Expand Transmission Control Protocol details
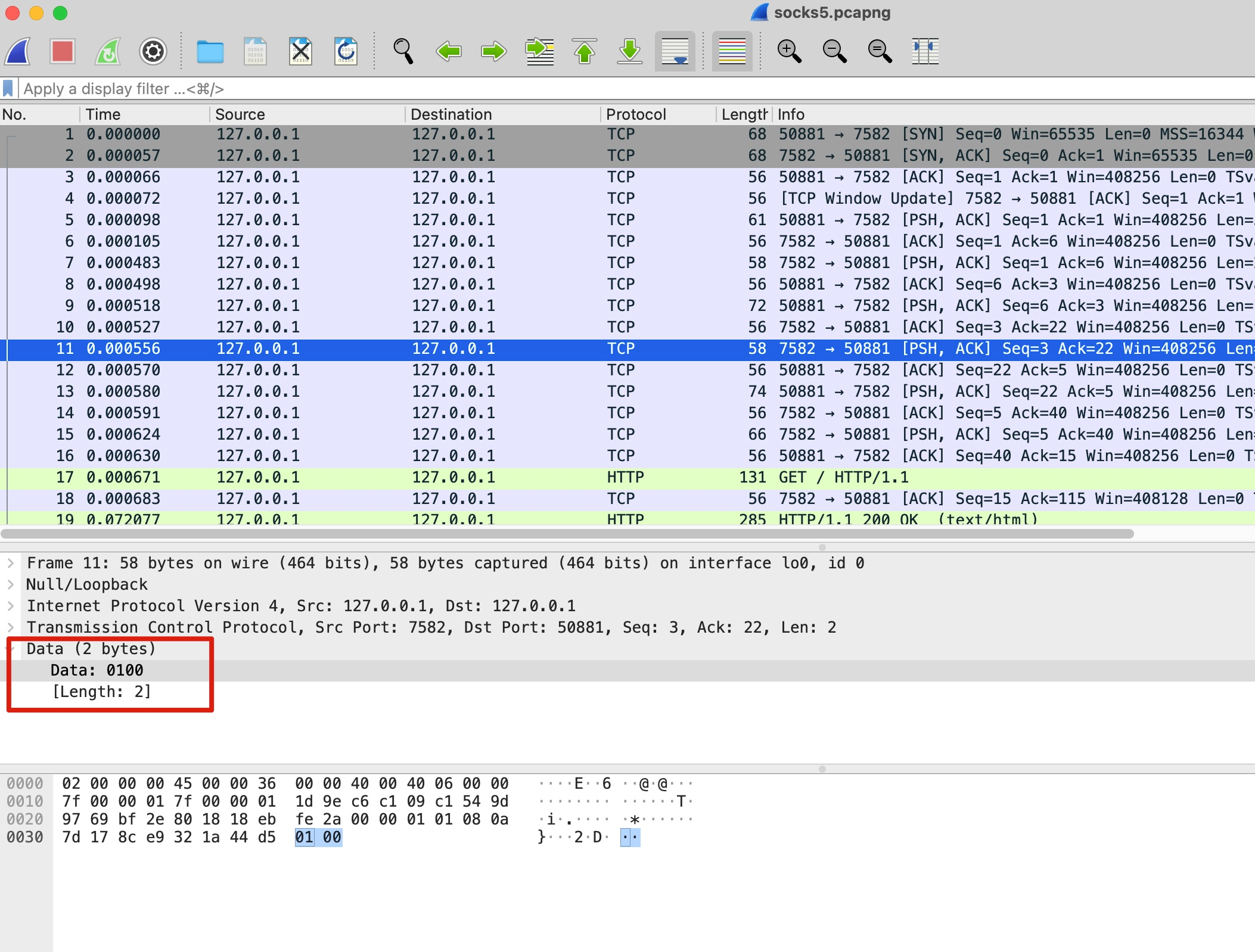Image resolution: width=1255 pixels, height=952 pixels. point(11,627)
